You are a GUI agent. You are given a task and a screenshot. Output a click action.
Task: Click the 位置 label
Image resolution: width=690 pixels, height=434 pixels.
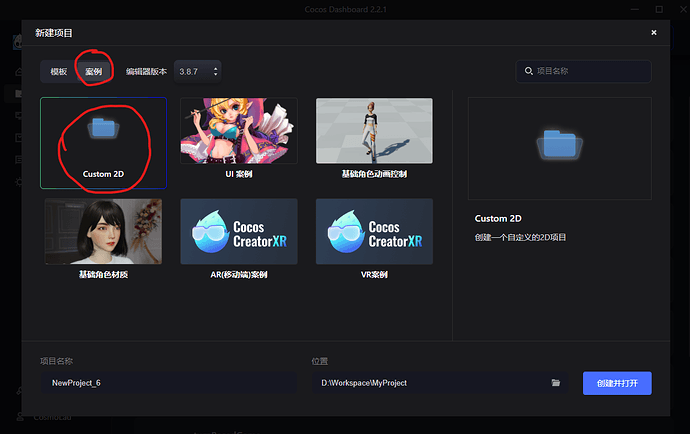tap(319, 361)
